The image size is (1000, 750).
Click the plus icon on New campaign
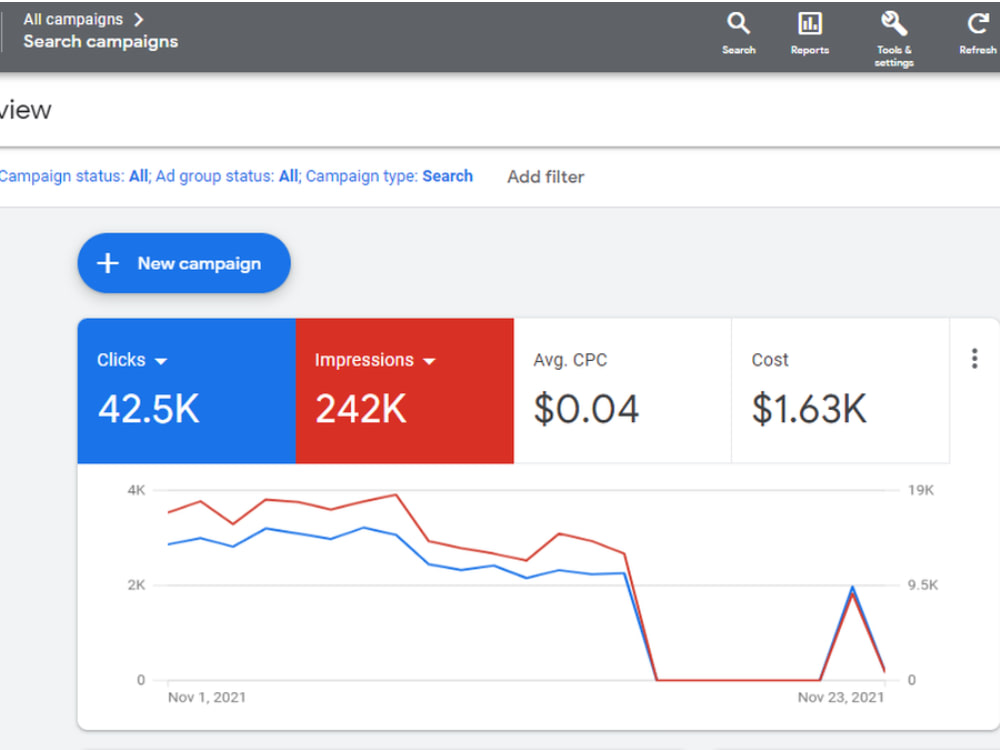click(108, 263)
